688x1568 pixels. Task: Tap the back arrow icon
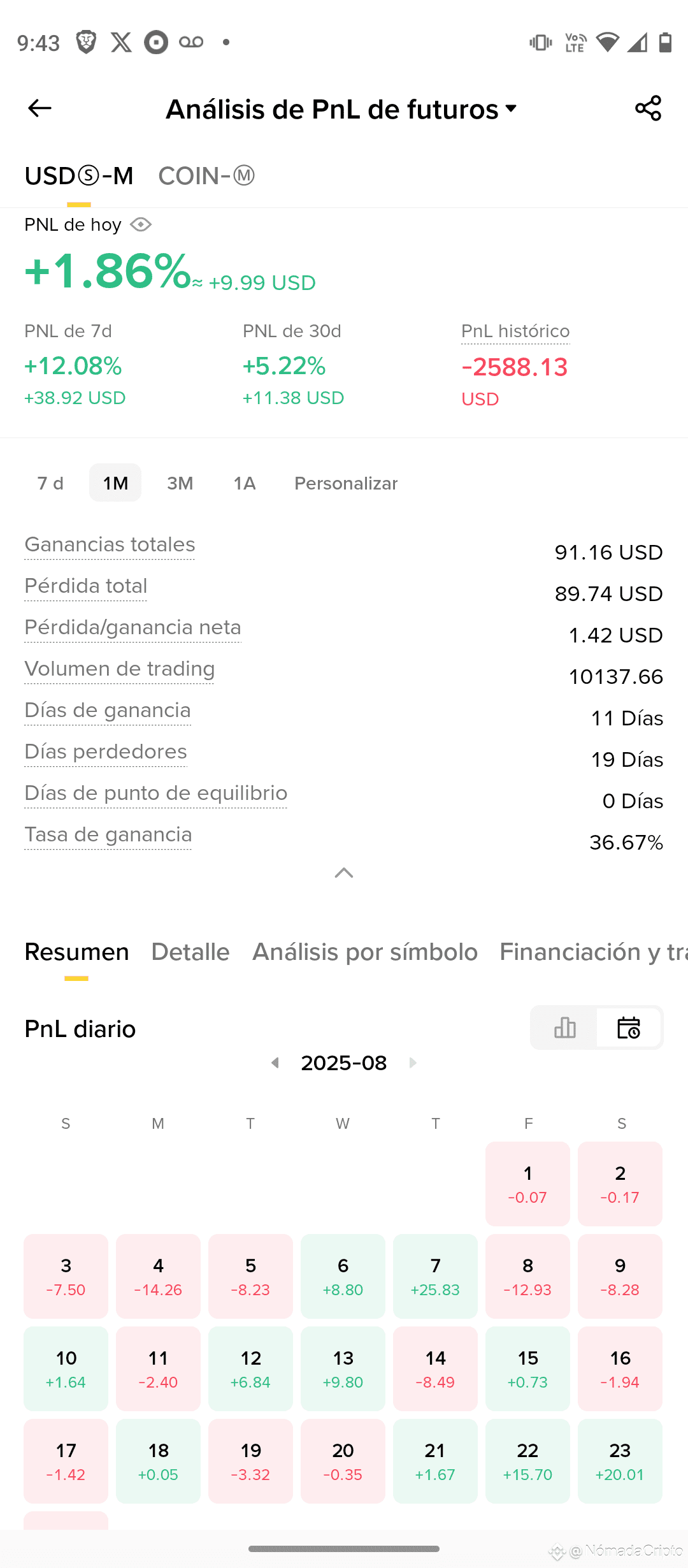pyautogui.click(x=39, y=108)
